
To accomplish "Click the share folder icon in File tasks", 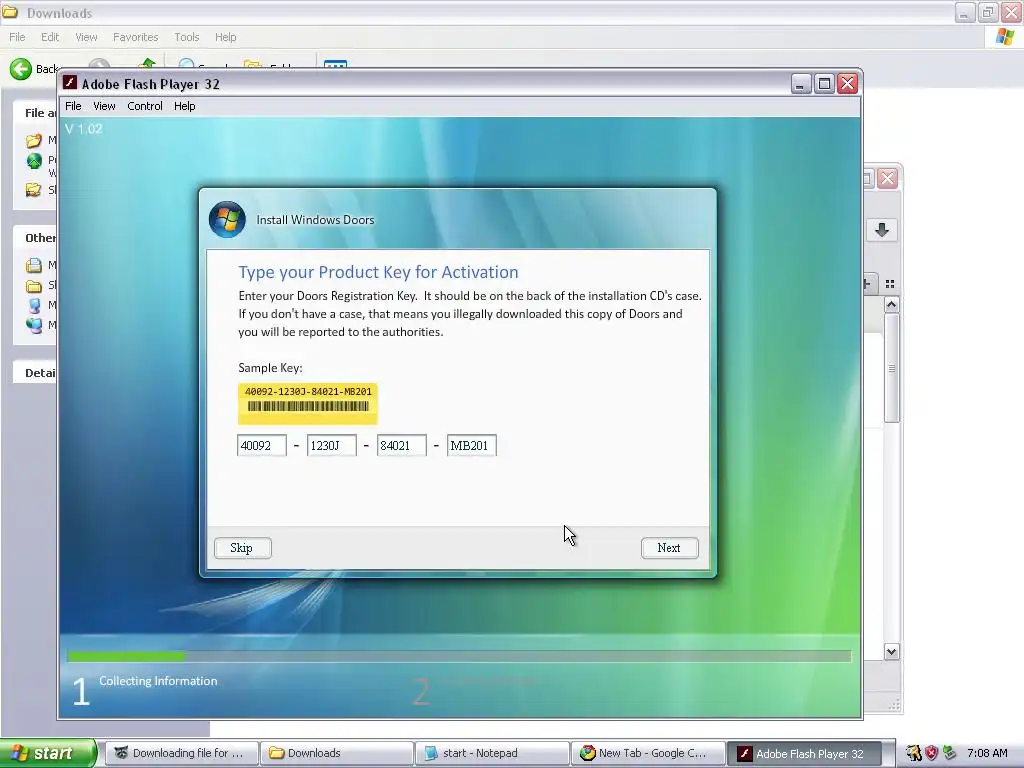I will pyautogui.click(x=34, y=190).
